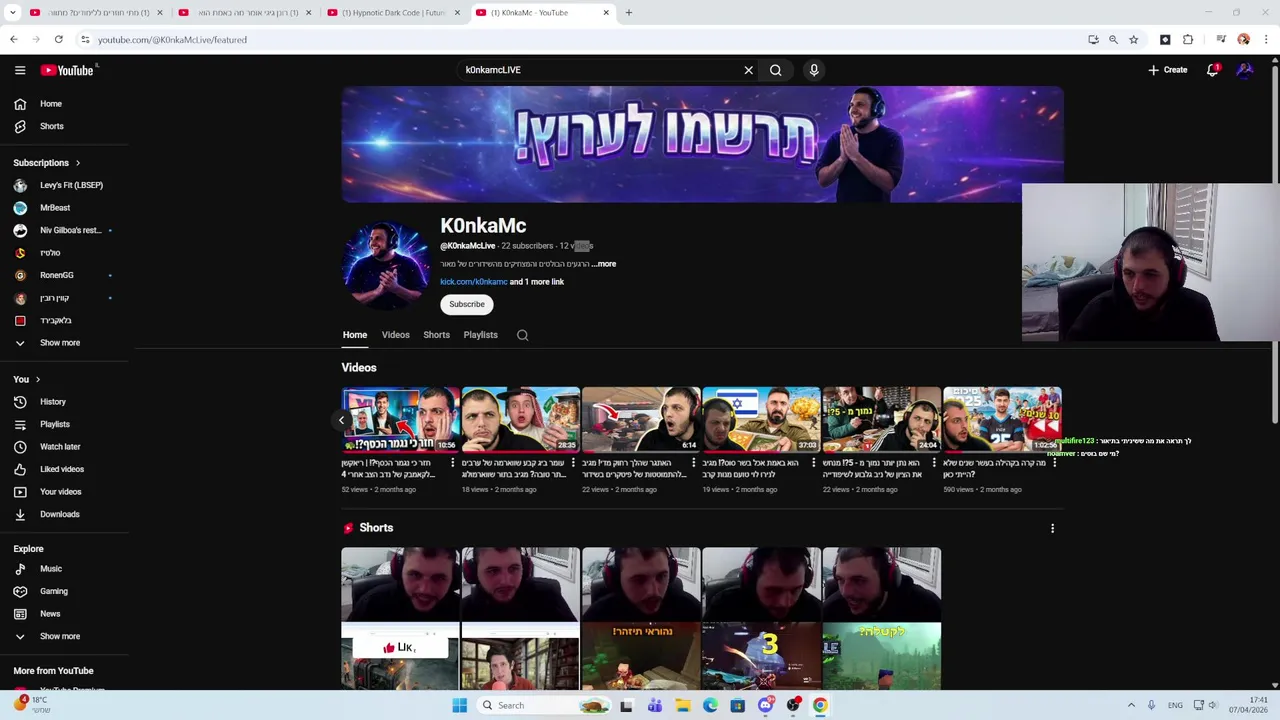Open Windows Start menu
The image size is (1280, 720).
point(459,705)
